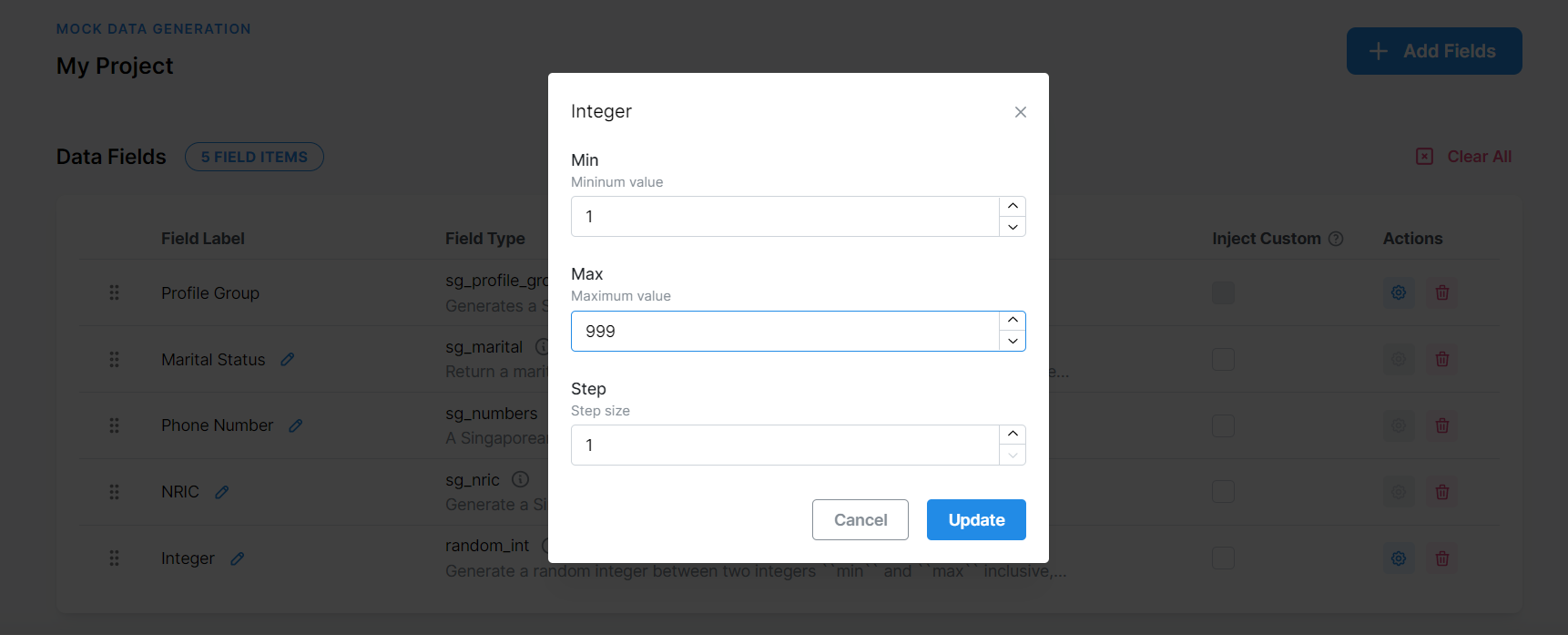Click drag handle of NRIC row
The image size is (1568, 635).
coord(115,492)
